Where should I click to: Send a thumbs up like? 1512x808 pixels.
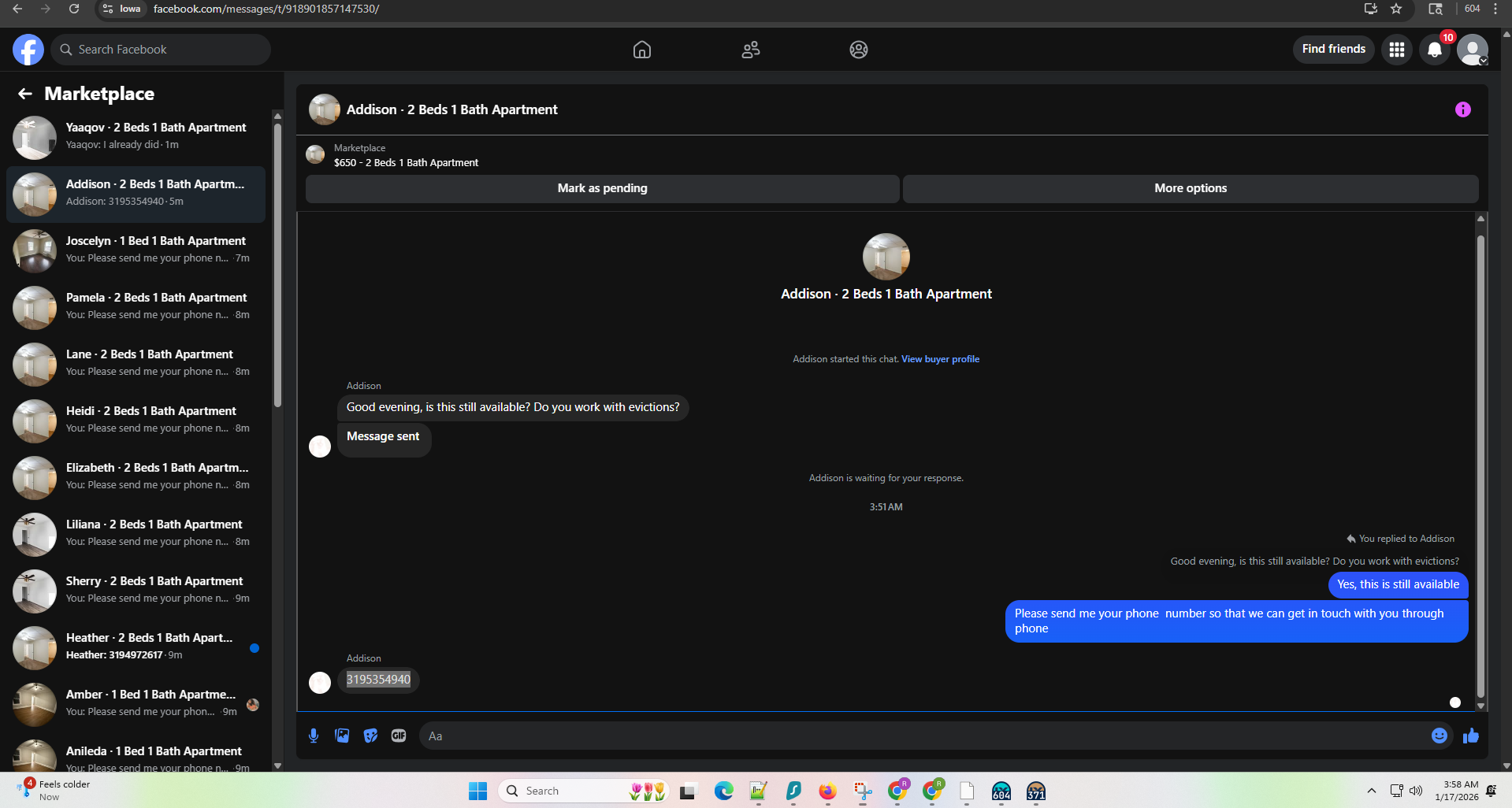tap(1471, 736)
